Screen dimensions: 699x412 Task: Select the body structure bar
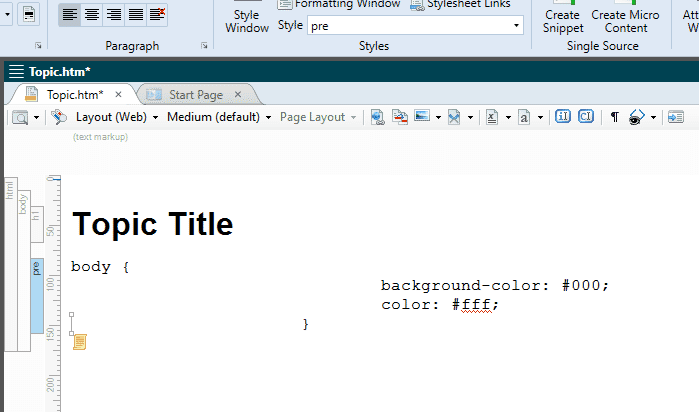click(24, 271)
